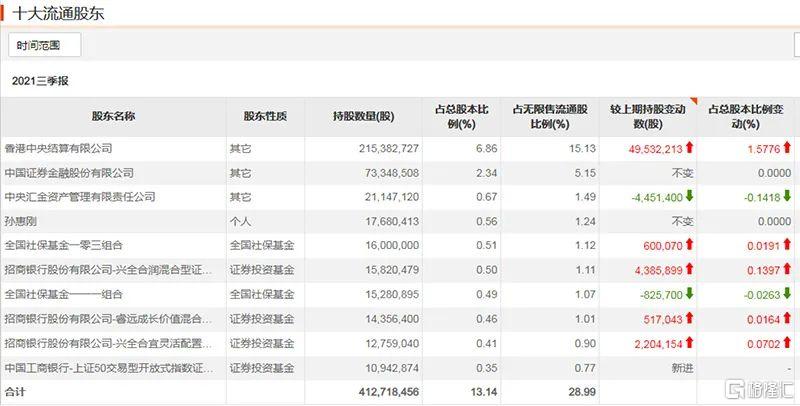Viewport: 800px width, 406px height.
Task: Click the 十大流通股东 section title
Action: (58, 13)
